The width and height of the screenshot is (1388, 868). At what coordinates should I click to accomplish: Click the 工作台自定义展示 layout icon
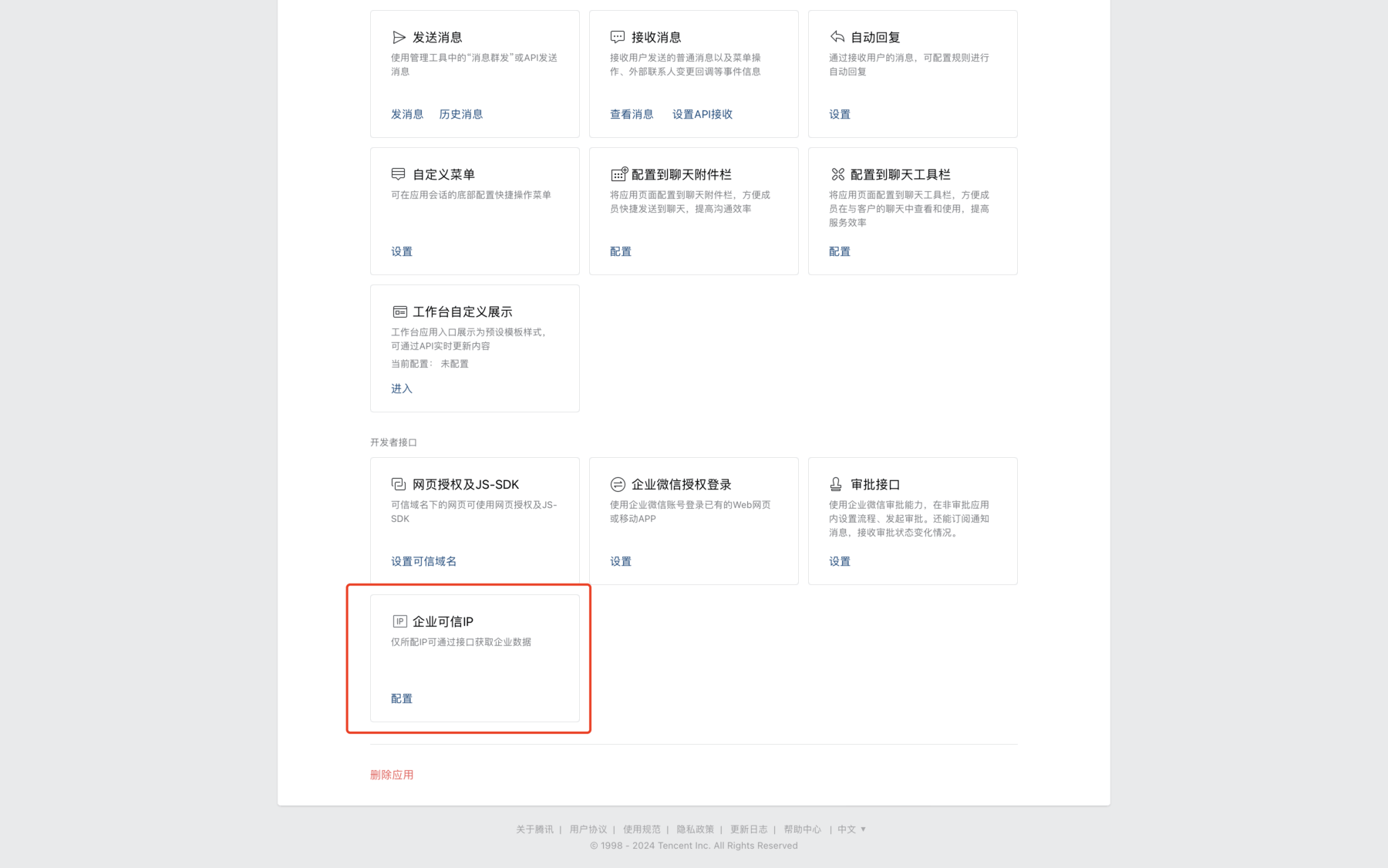coord(399,311)
